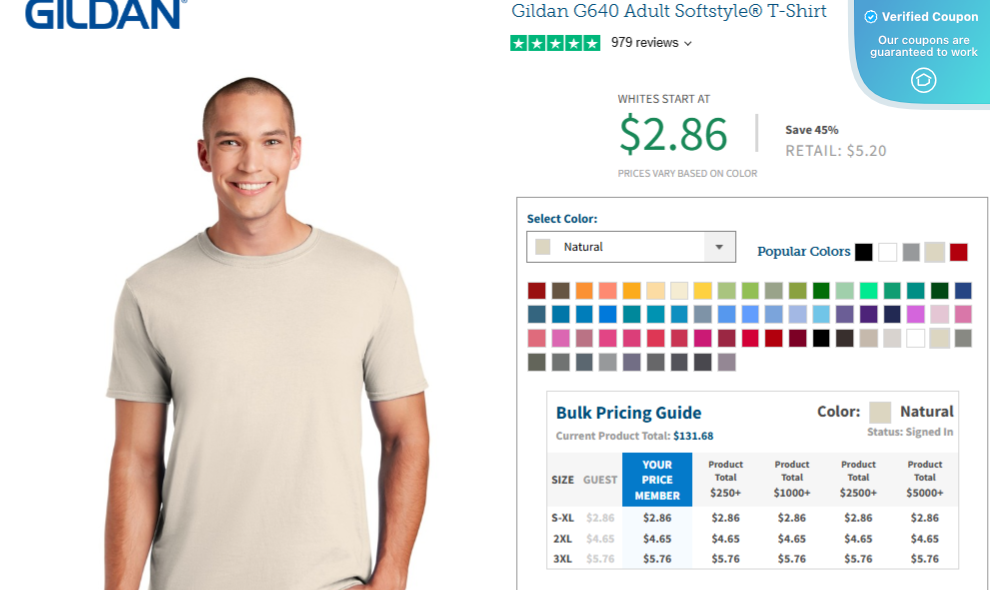990x590 pixels.
Task: Select the Natural swatch beside the Color label
Action: click(x=881, y=411)
